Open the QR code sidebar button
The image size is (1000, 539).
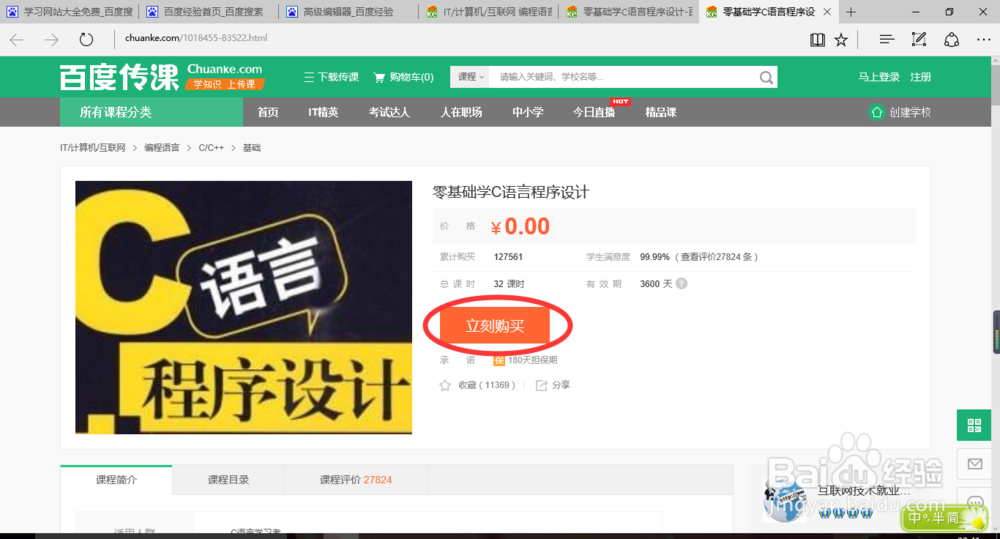click(x=974, y=425)
